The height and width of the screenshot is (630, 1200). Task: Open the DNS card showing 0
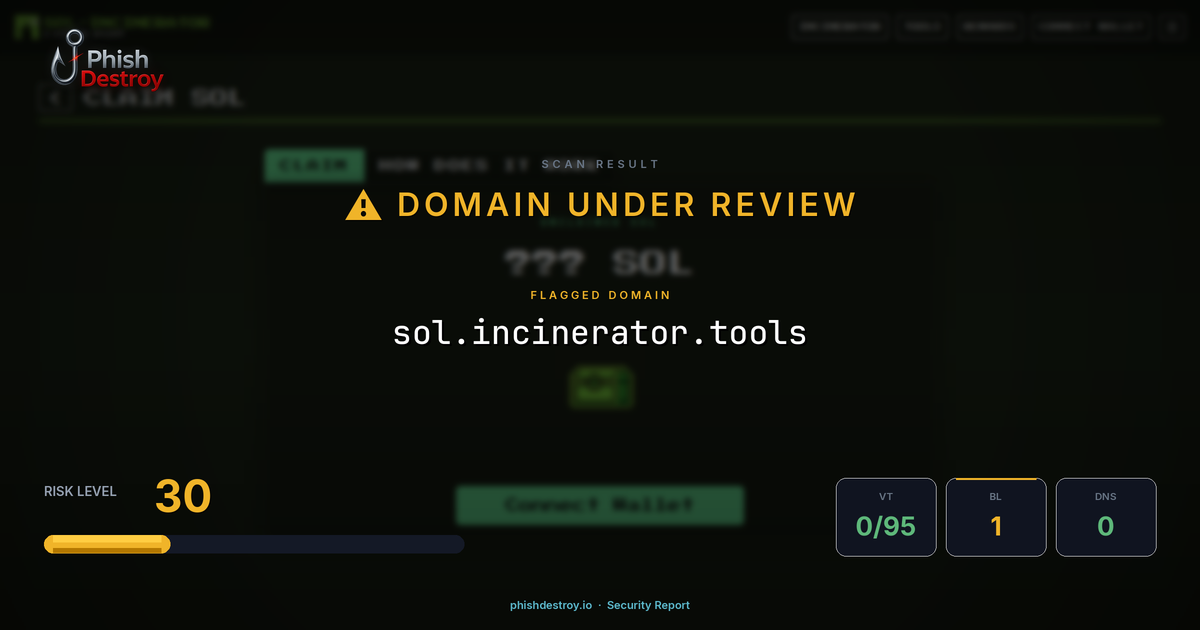pos(1106,517)
